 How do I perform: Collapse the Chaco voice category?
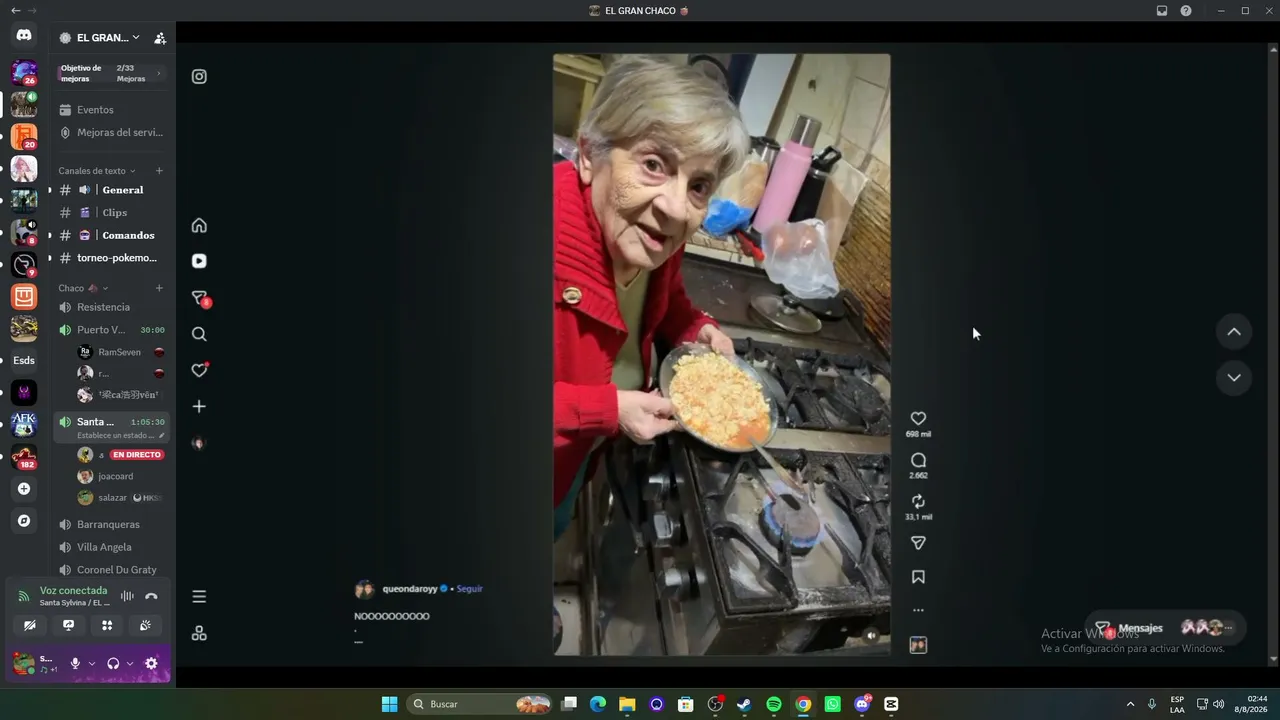tap(83, 288)
